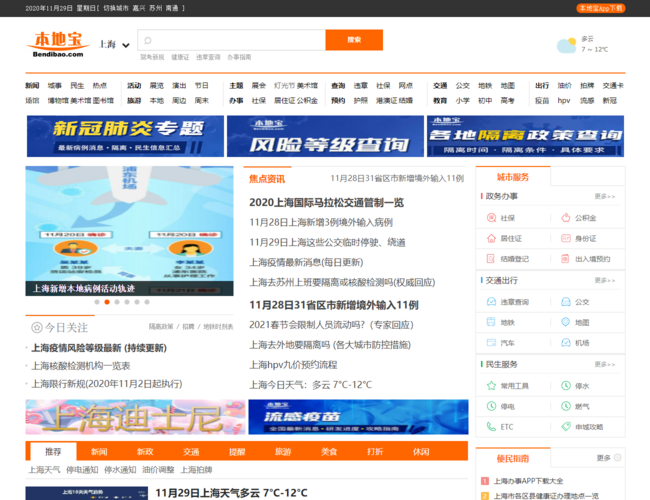This screenshot has height=500, width=650.
Task: Open the 流感疫苗 banner
Action: coord(359,417)
